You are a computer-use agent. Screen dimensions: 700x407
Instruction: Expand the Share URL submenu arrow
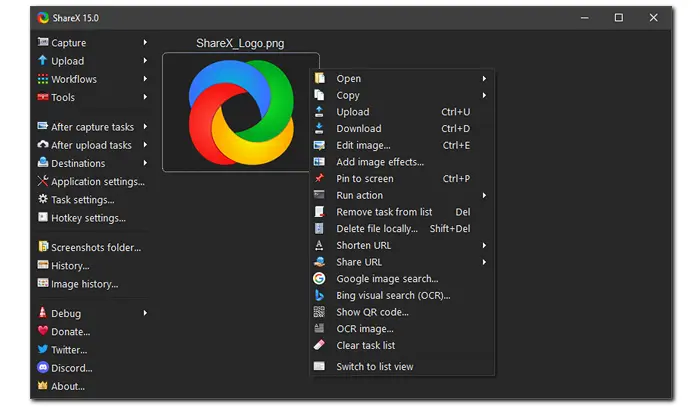click(484, 262)
